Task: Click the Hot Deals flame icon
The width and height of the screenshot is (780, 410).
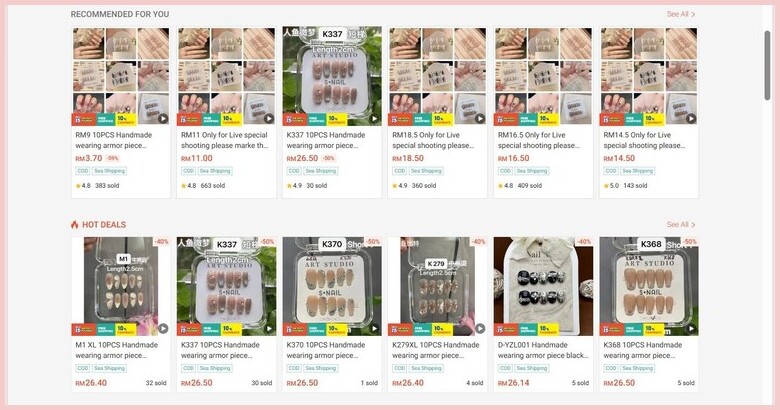Action: point(75,224)
